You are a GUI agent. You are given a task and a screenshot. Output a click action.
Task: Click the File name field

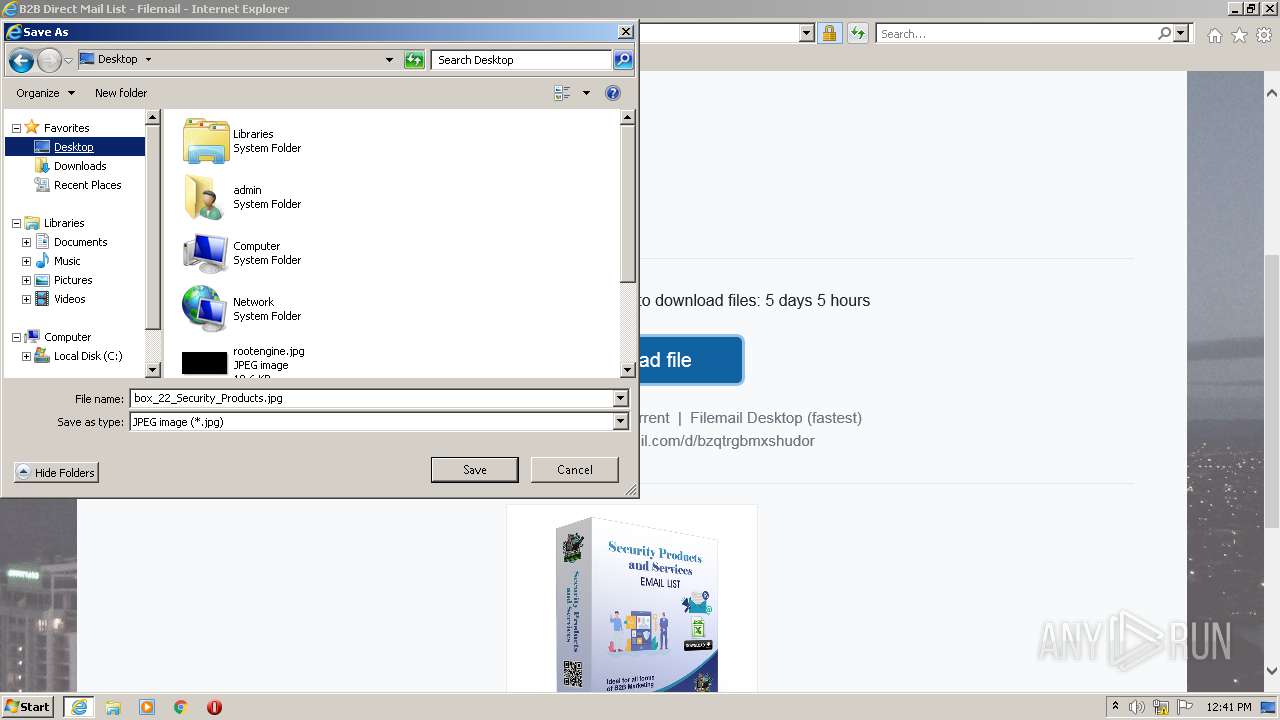(x=371, y=398)
